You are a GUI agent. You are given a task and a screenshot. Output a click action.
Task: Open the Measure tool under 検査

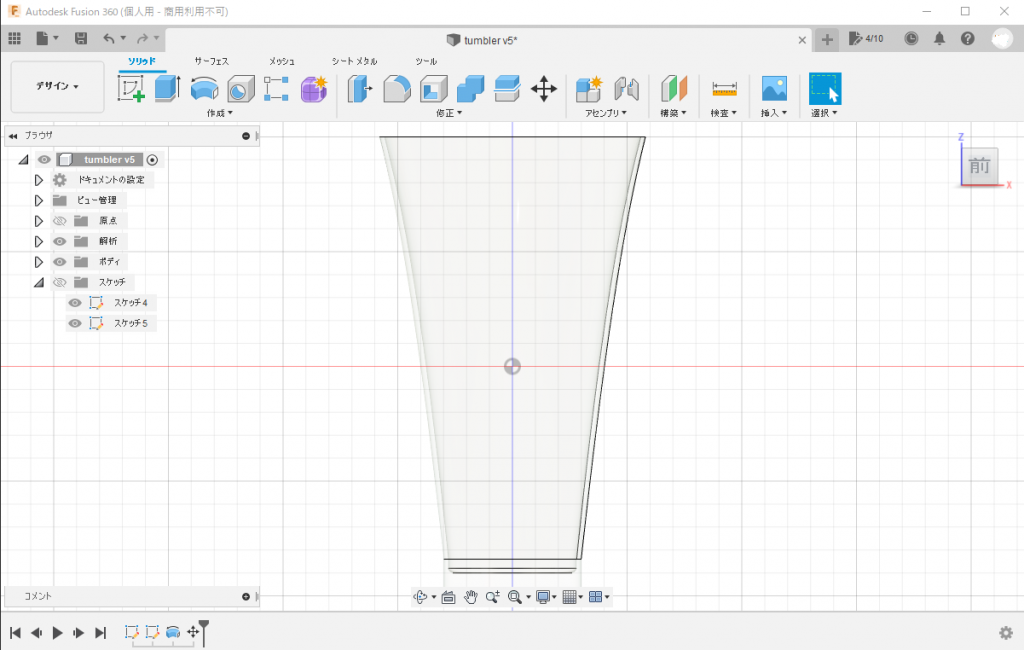pyautogui.click(x=722, y=88)
